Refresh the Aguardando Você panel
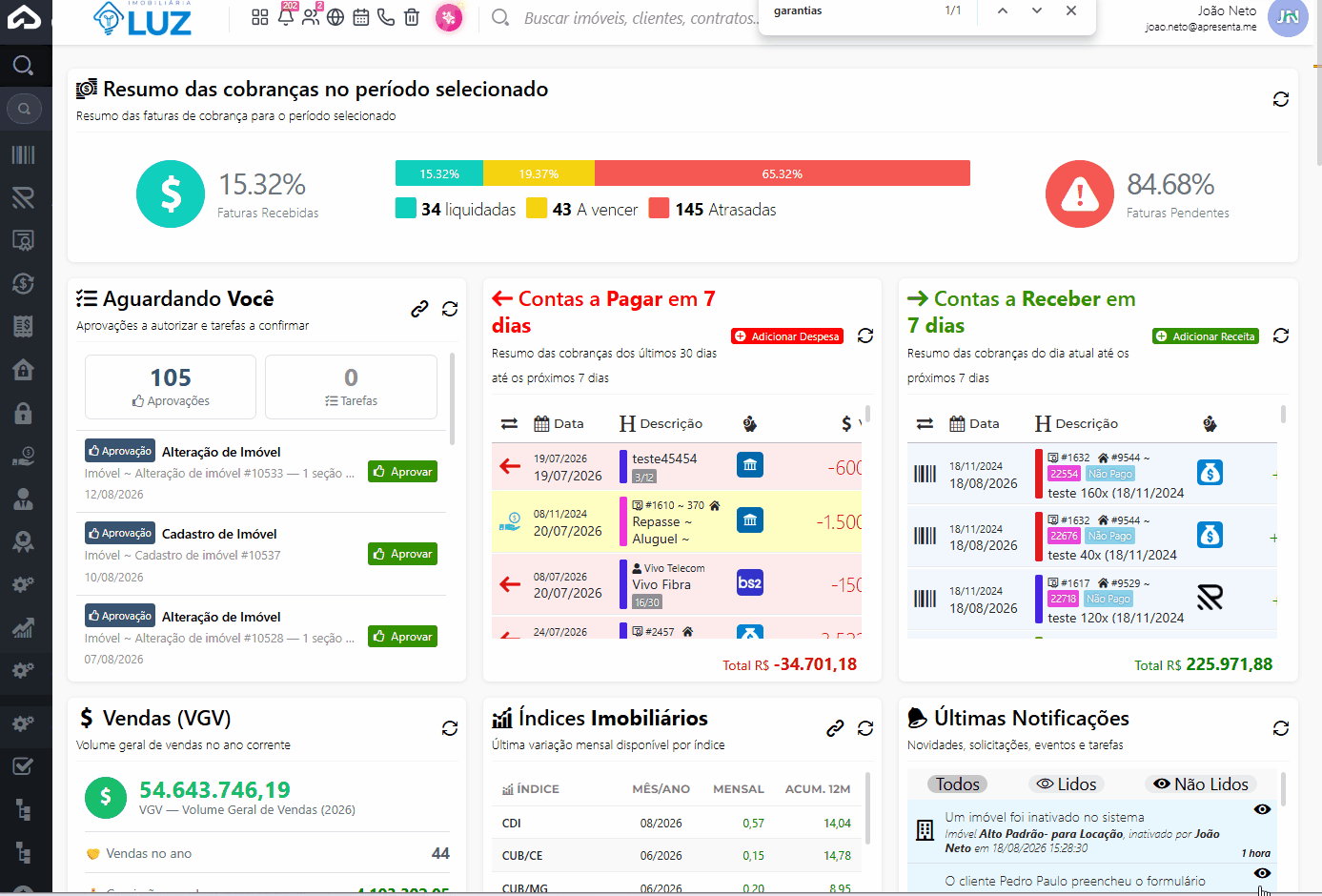This screenshot has height=896, width=1322. coord(450,309)
